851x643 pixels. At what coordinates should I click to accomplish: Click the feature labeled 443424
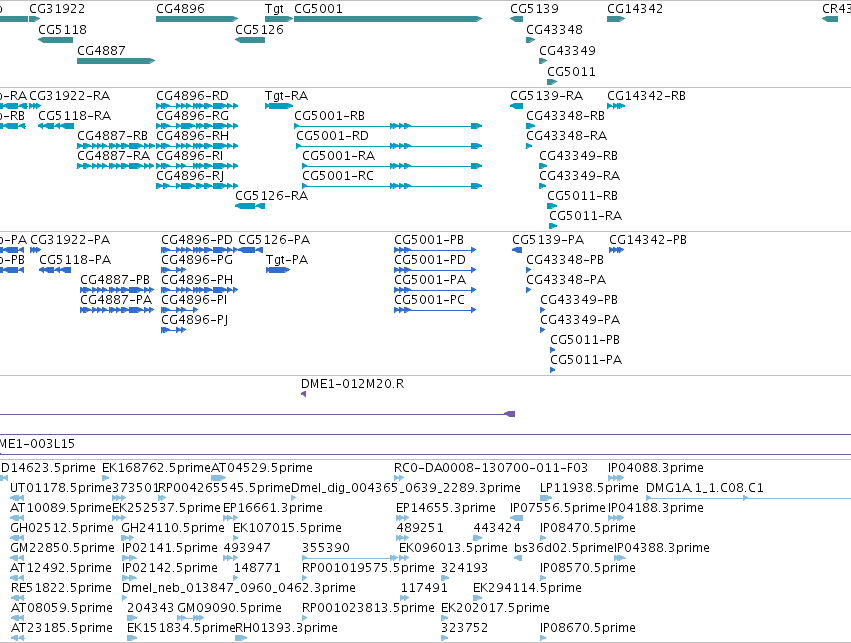point(497,528)
